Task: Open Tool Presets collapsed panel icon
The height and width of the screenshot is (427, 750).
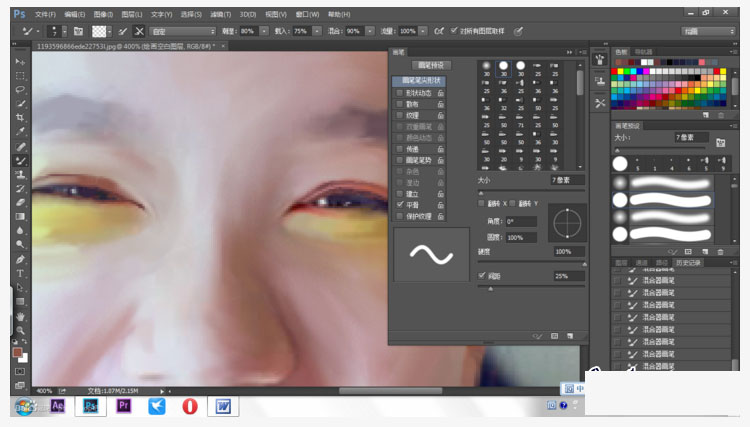Action: tap(600, 103)
